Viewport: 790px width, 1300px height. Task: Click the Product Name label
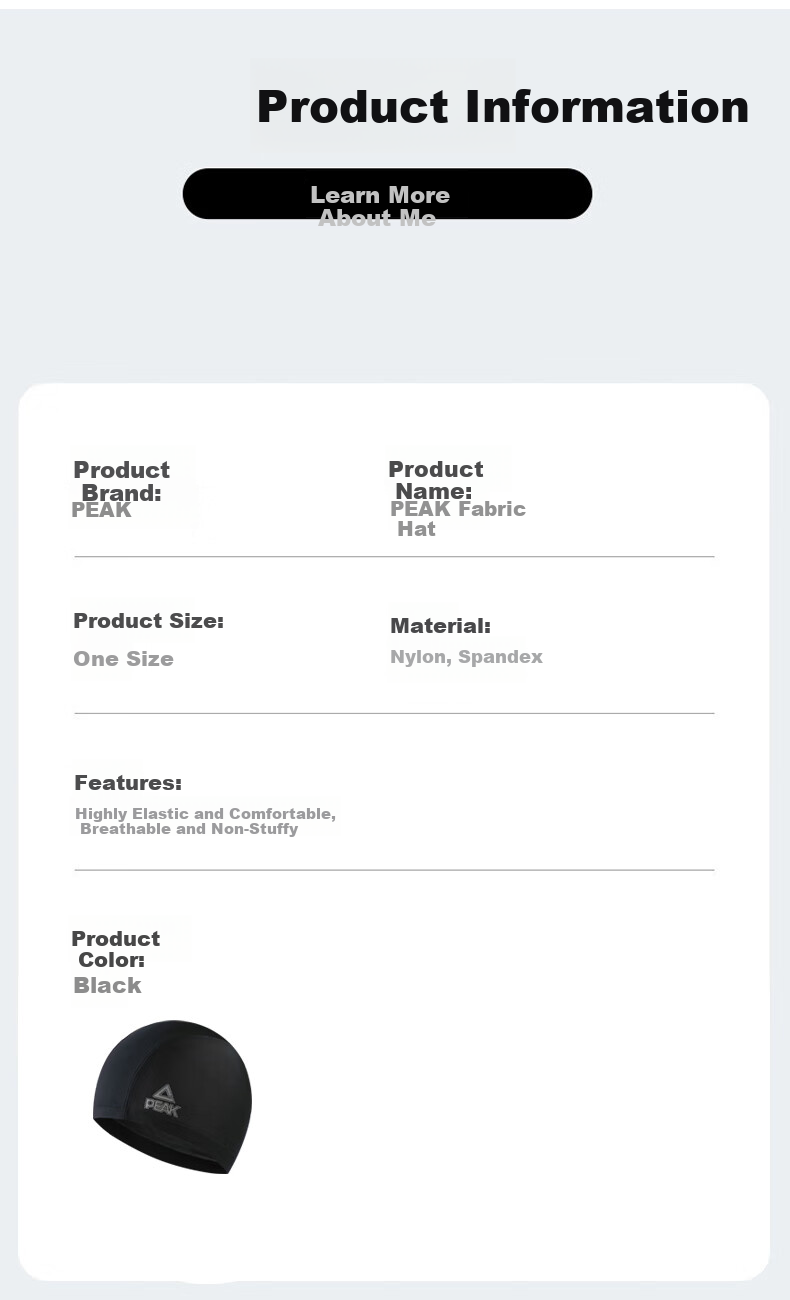[435, 480]
